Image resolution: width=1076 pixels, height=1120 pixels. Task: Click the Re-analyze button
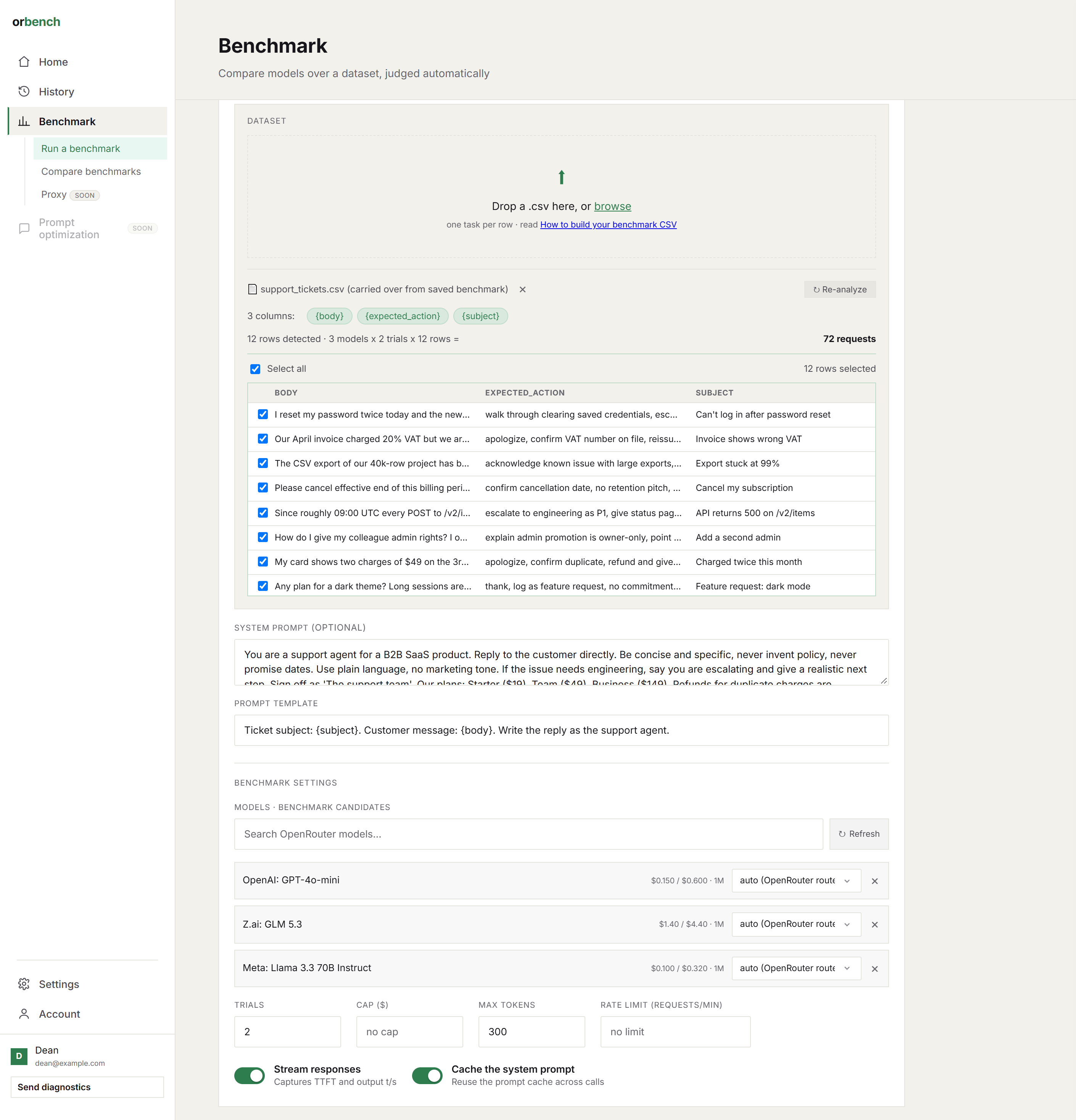pyautogui.click(x=839, y=290)
